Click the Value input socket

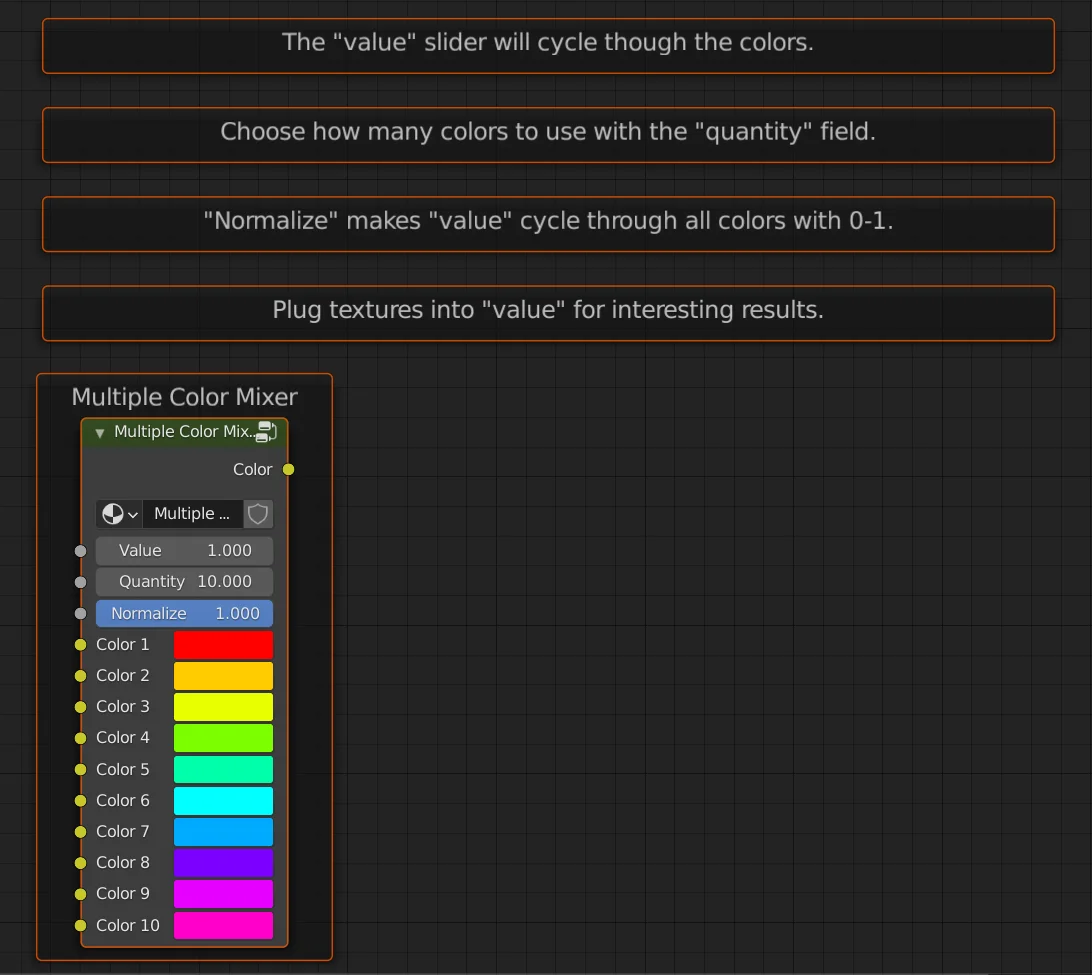[79, 551]
